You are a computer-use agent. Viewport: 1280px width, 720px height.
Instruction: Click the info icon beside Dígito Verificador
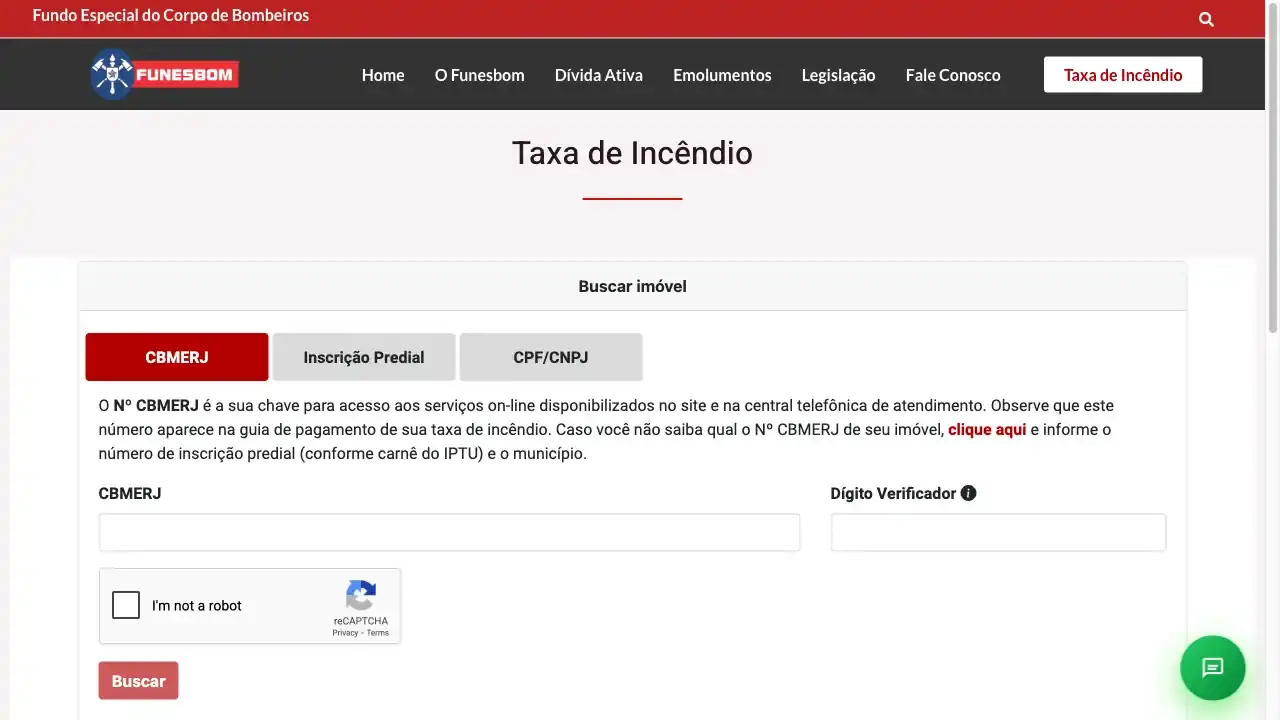point(967,491)
